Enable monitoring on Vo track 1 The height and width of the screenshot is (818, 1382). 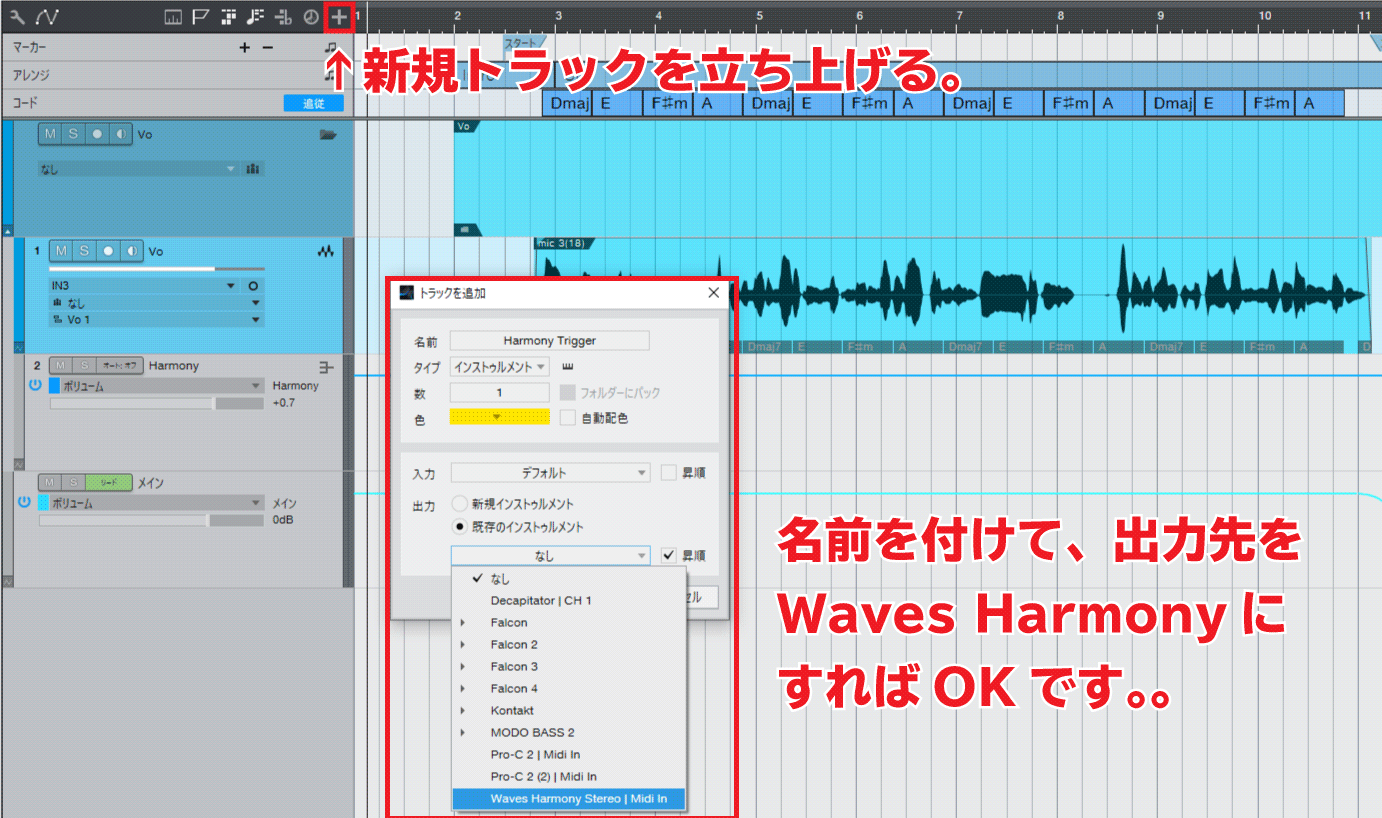click(x=132, y=252)
